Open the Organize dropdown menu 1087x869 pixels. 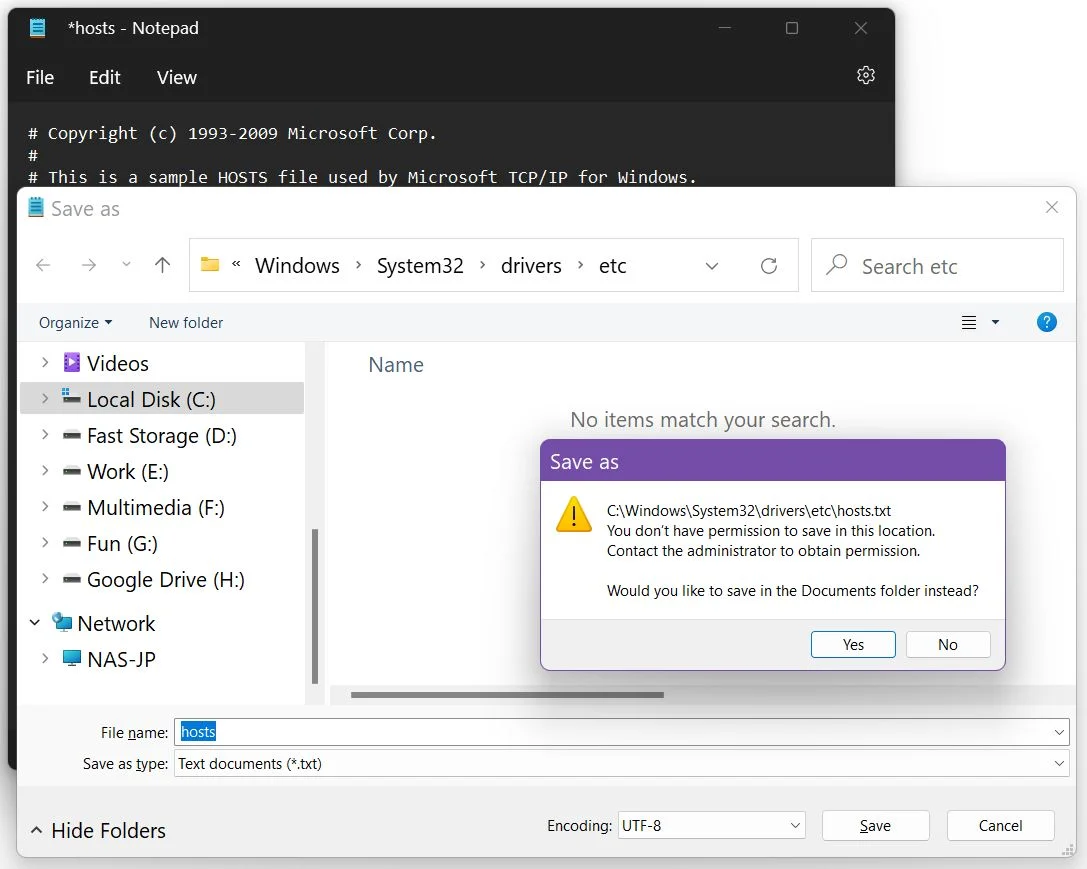[x=76, y=323]
